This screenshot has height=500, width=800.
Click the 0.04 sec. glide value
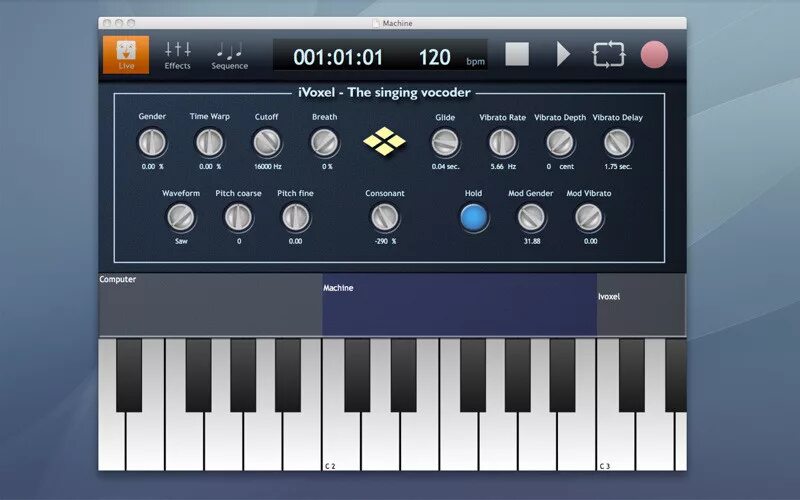(445, 167)
